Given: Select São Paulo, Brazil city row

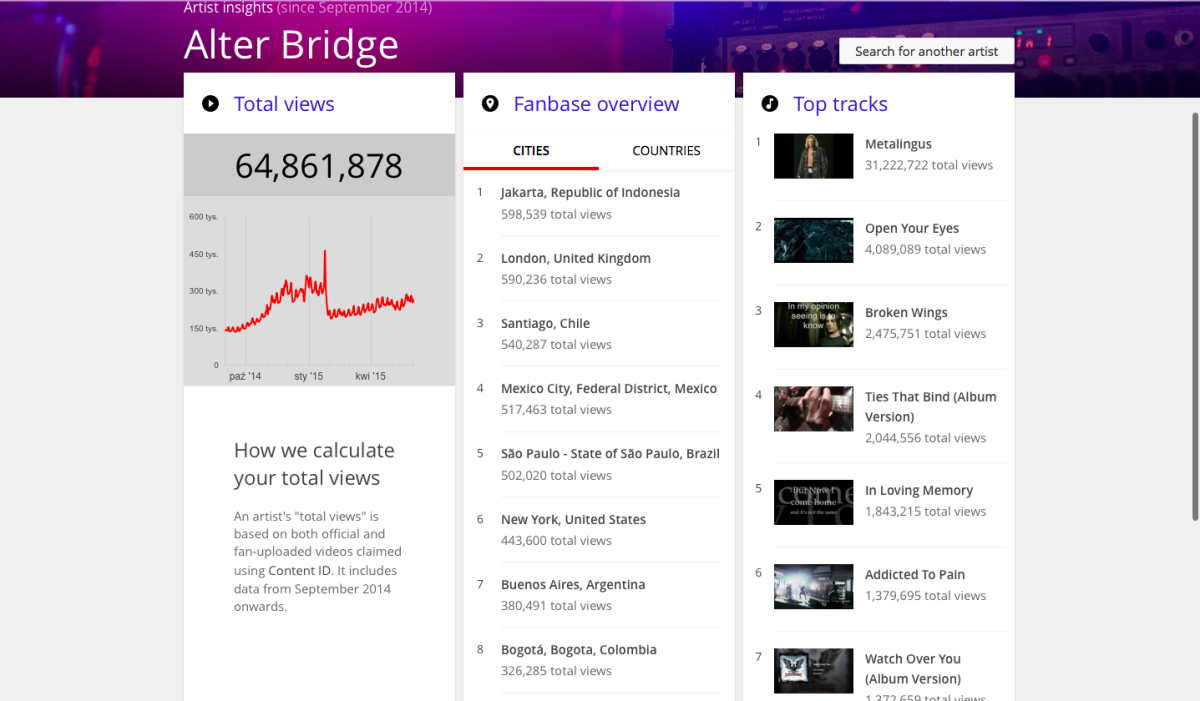Looking at the screenshot, I should point(598,464).
